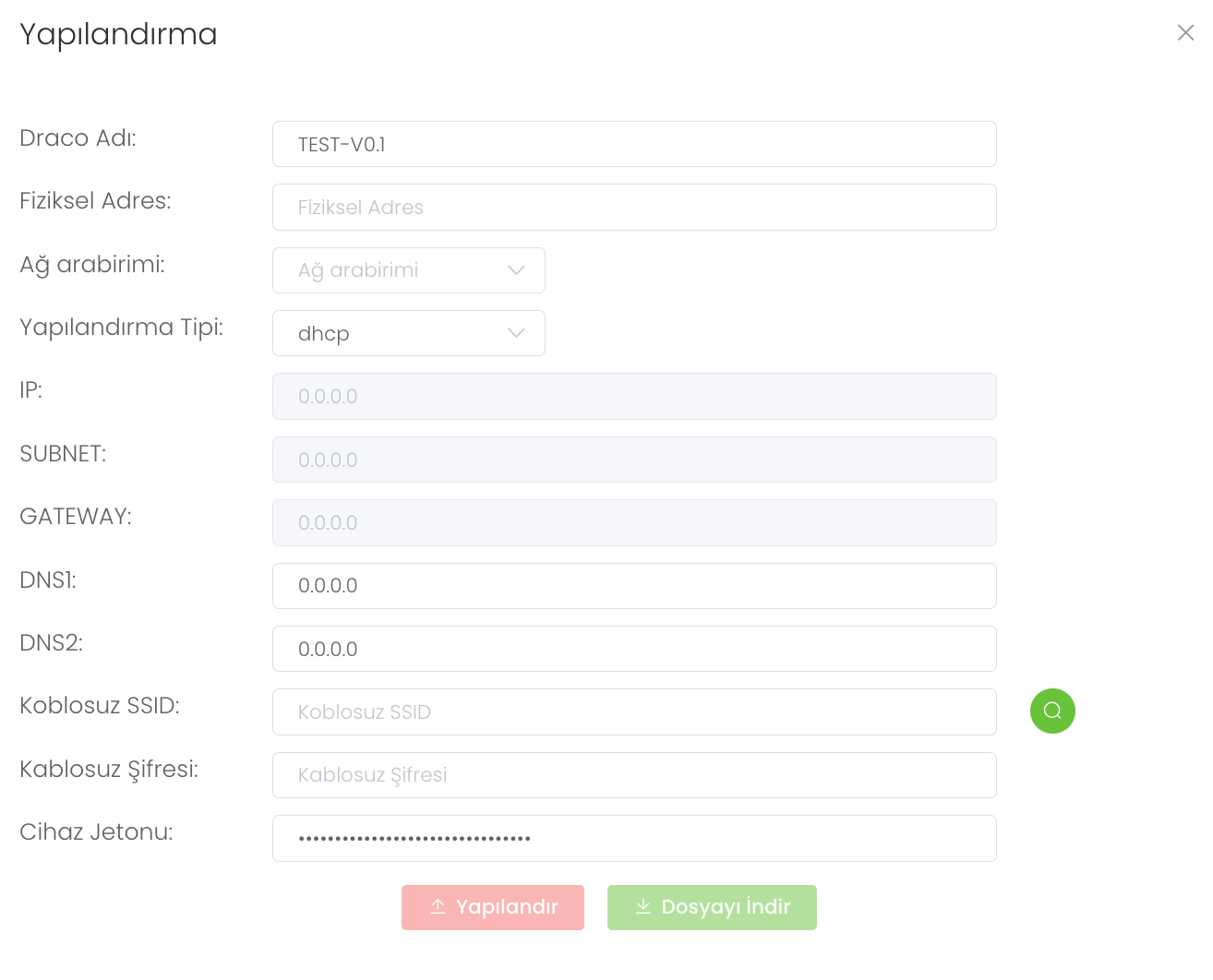Click the disabled GATEWAY field

tap(634, 522)
